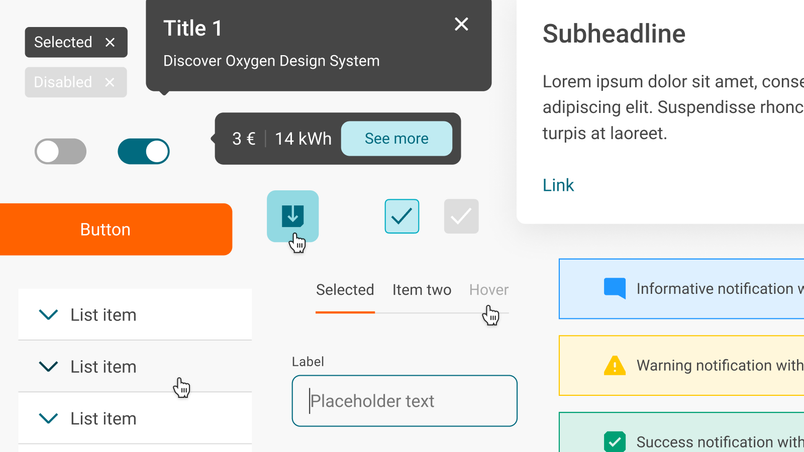
Task: Click the blue informative notification icon
Action: [615, 289]
